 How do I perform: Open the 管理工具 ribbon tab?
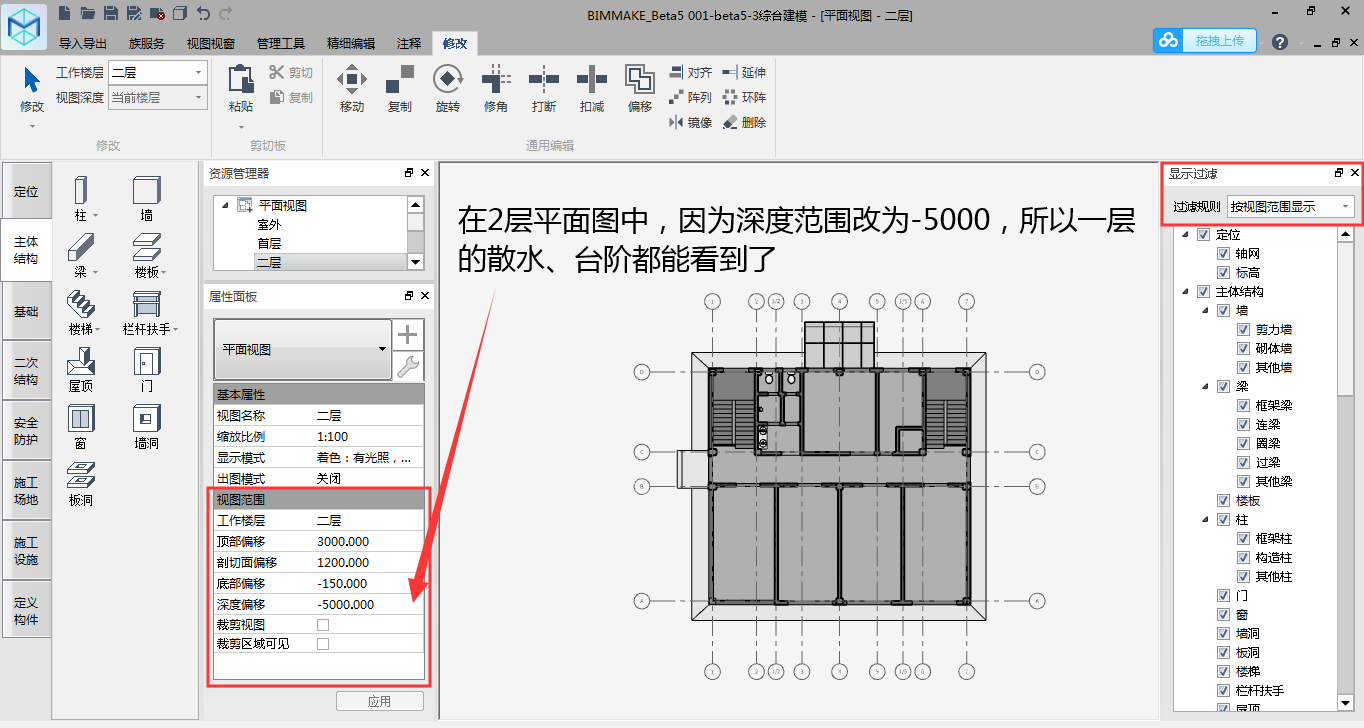(x=281, y=44)
